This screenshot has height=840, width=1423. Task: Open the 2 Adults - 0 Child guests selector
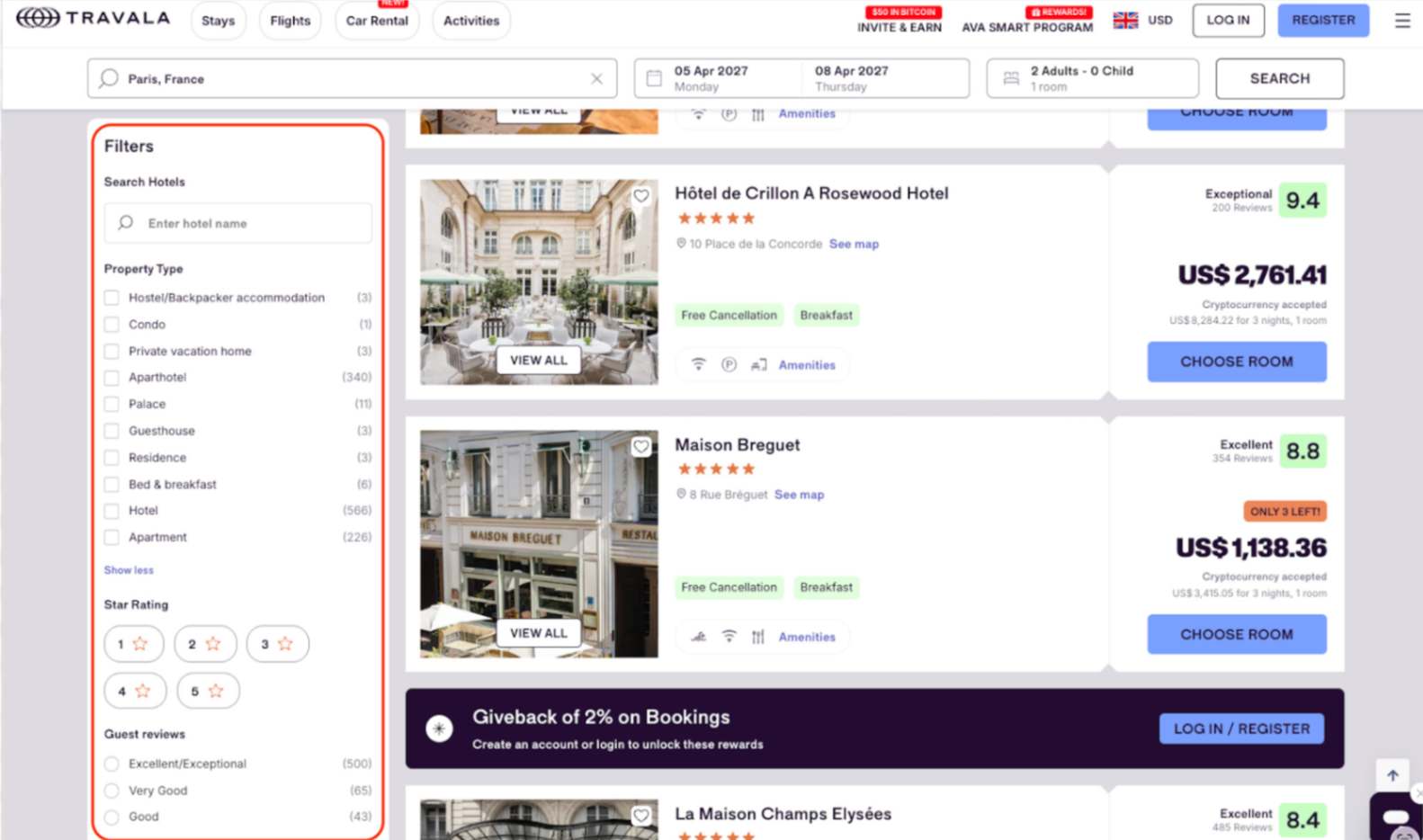(1093, 78)
